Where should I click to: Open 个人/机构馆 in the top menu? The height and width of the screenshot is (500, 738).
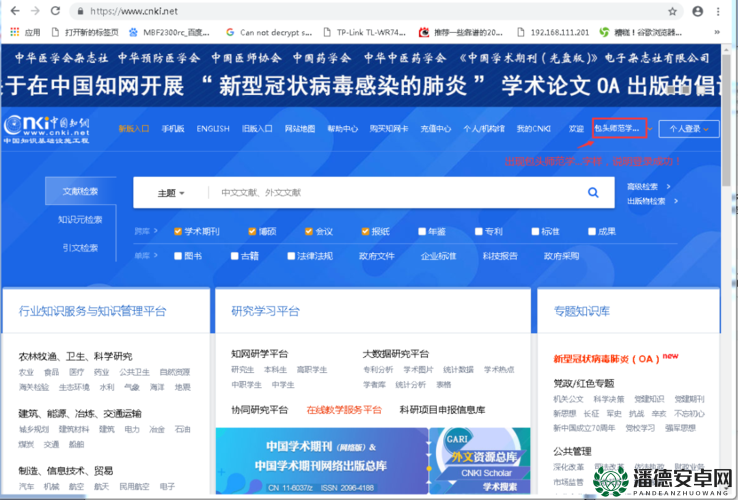coord(483,129)
